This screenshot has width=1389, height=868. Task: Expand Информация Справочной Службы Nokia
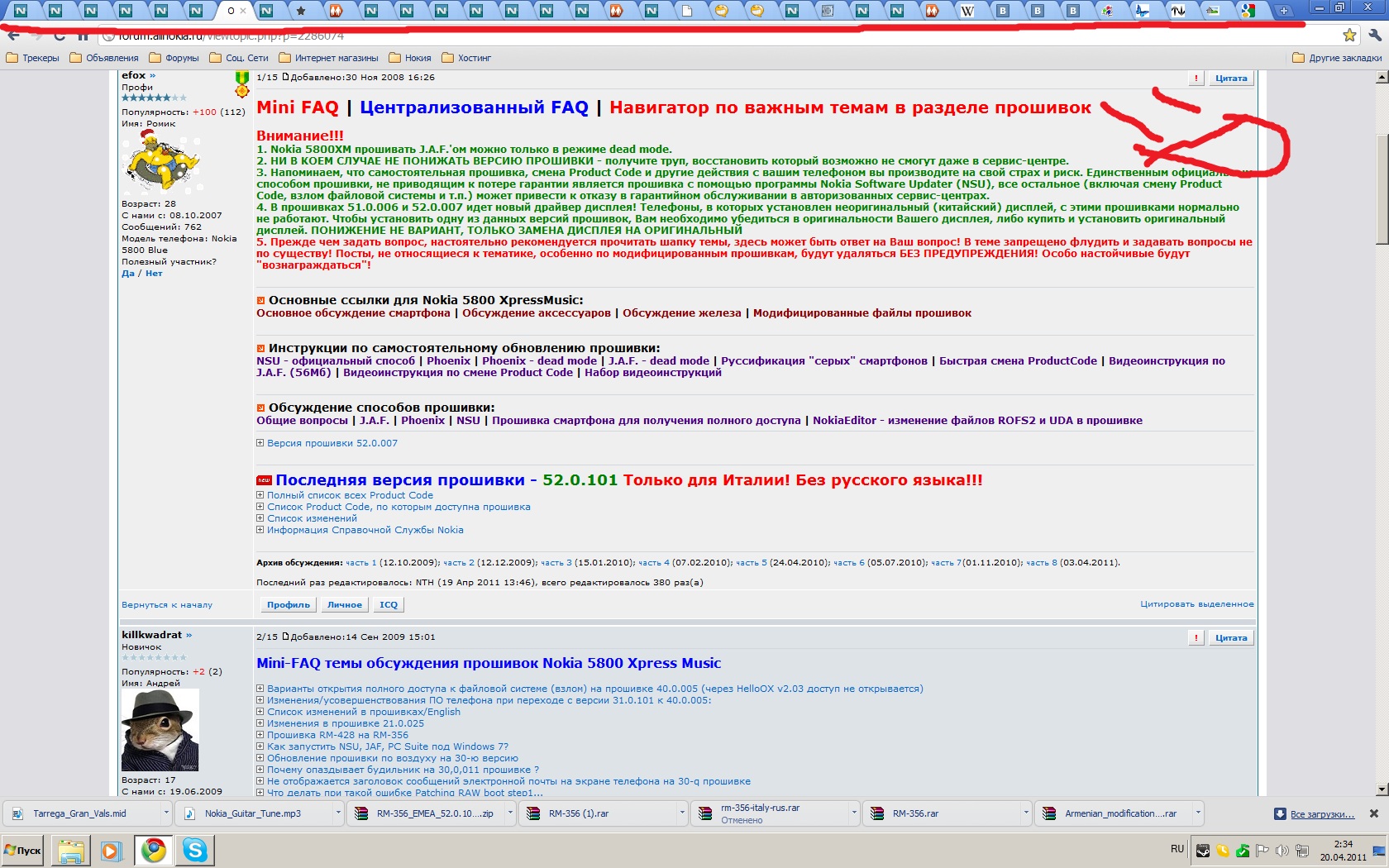[x=360, y=531]
